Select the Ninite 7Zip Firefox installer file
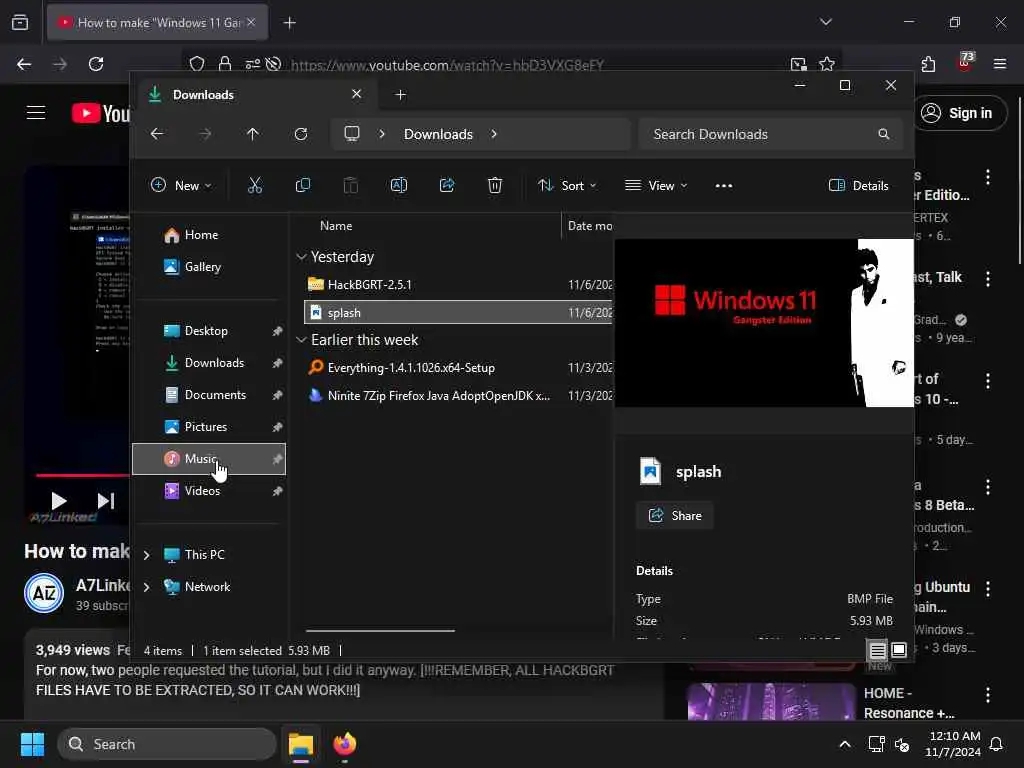Viewport: 1024px width, 768px height. coord(457,396)
